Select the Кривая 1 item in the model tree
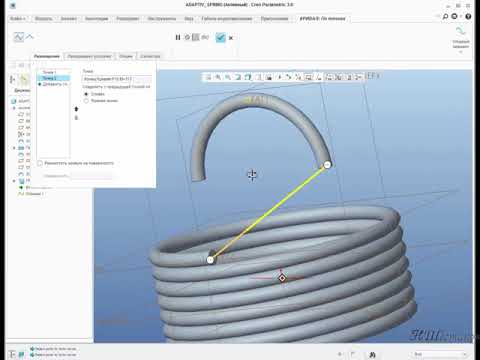Viewport: 480px width, 360px height. (31, 194)
